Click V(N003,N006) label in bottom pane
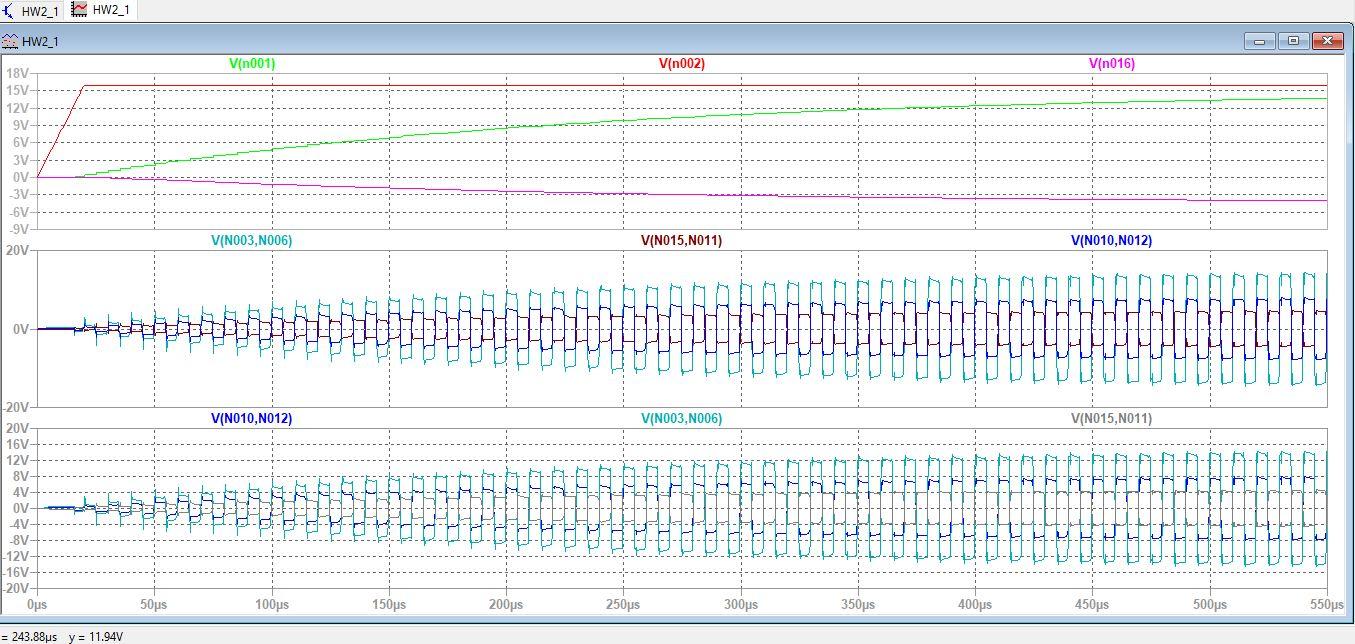Image resolution: width=1355 pixels, height=644 pixels. tap(682, 418)
